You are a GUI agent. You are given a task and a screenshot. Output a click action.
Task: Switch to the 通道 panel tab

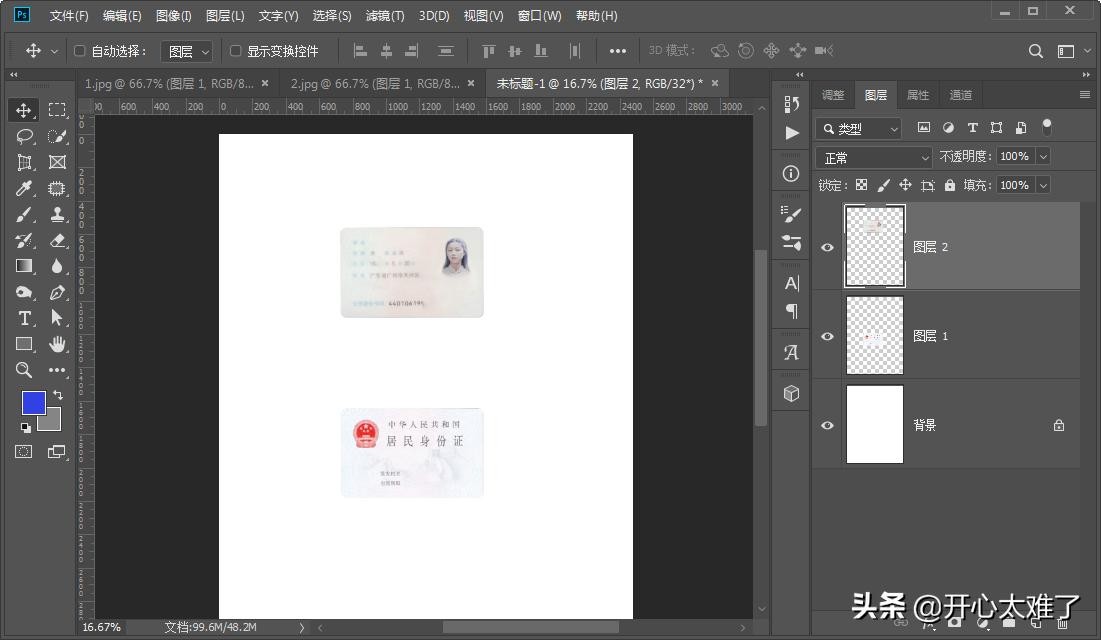(960, 95)
